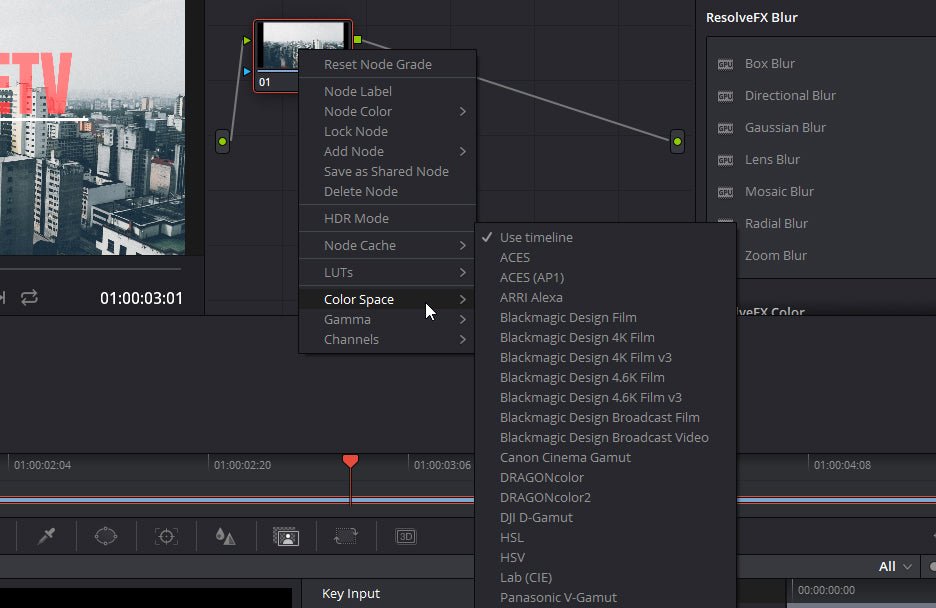Select Lens Blur effect
Image resolution: width=936 pixels, height=608 pixels.
click(772, 160)
